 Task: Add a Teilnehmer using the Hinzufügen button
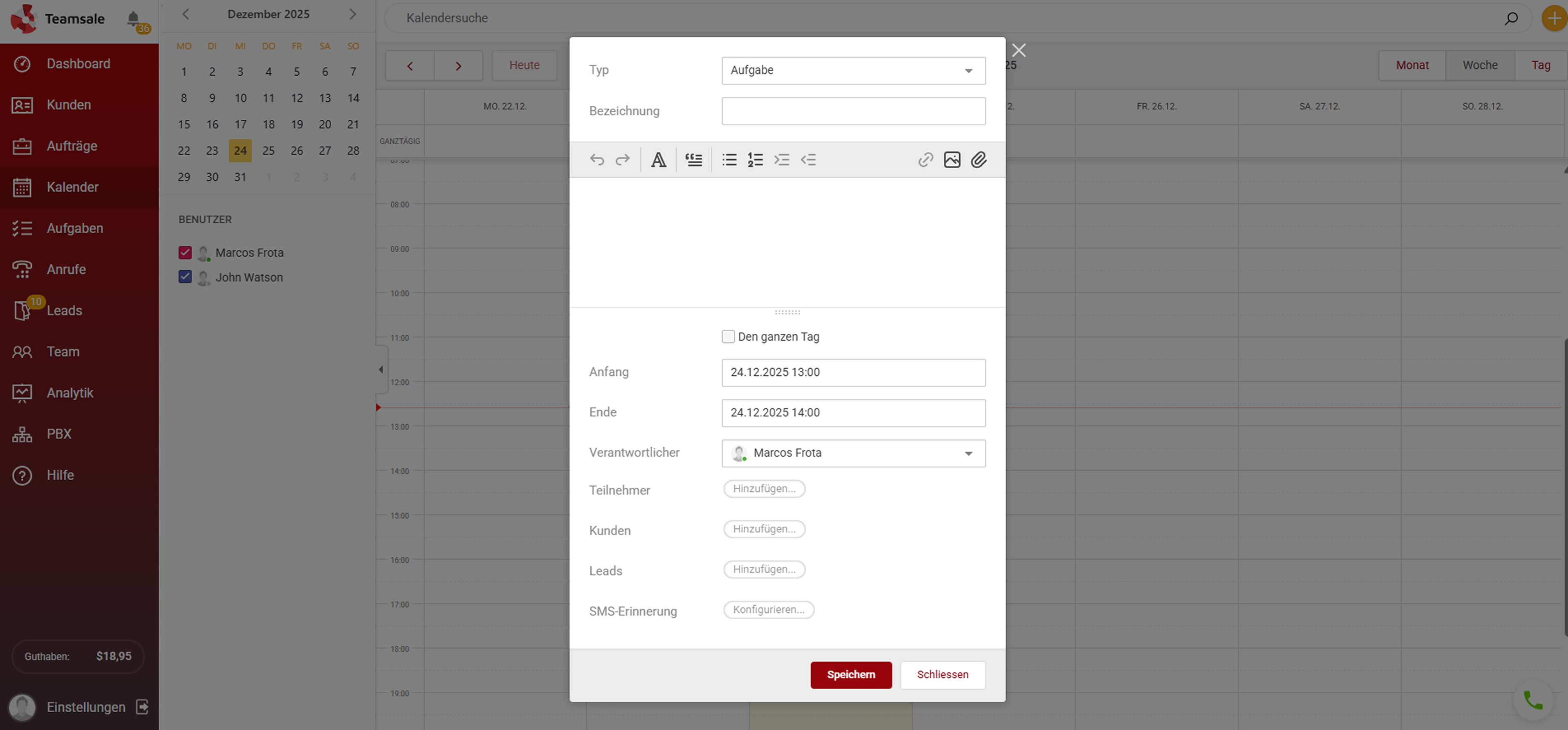(764, 489)
